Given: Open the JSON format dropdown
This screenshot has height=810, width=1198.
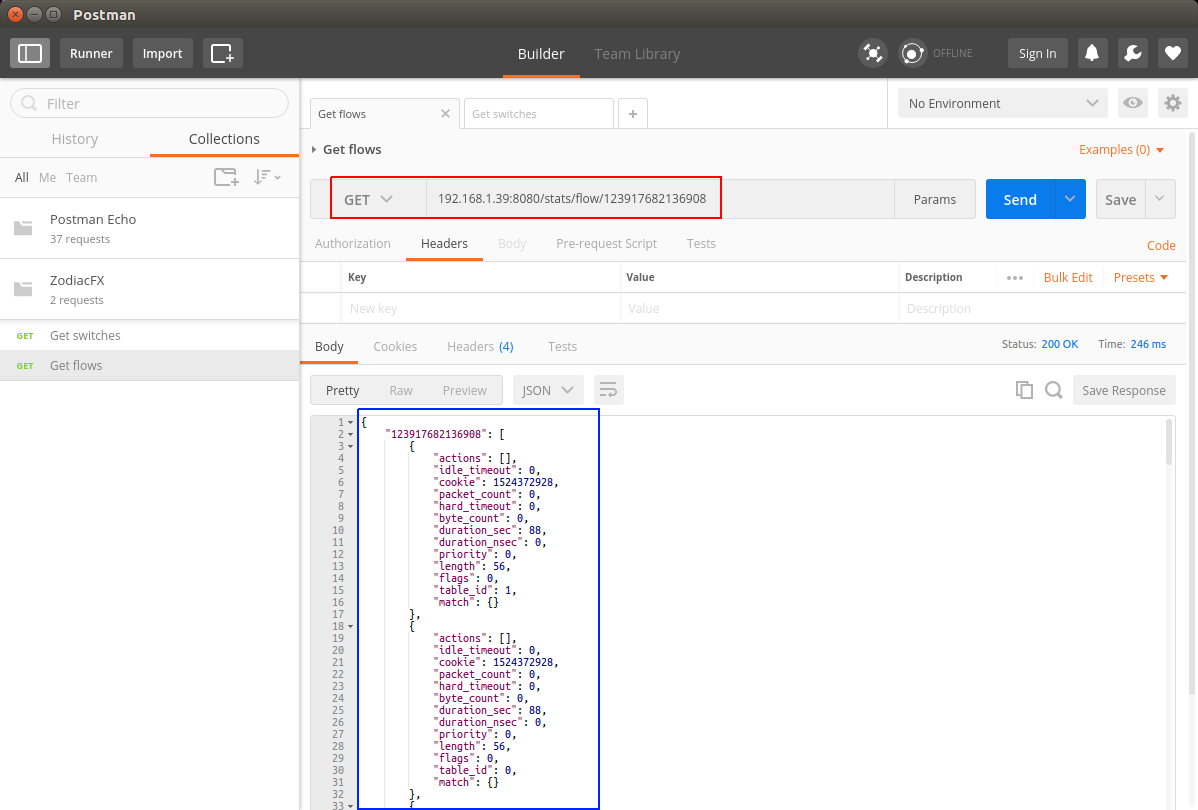Looking at the screenshot, I should coord(547,390).
